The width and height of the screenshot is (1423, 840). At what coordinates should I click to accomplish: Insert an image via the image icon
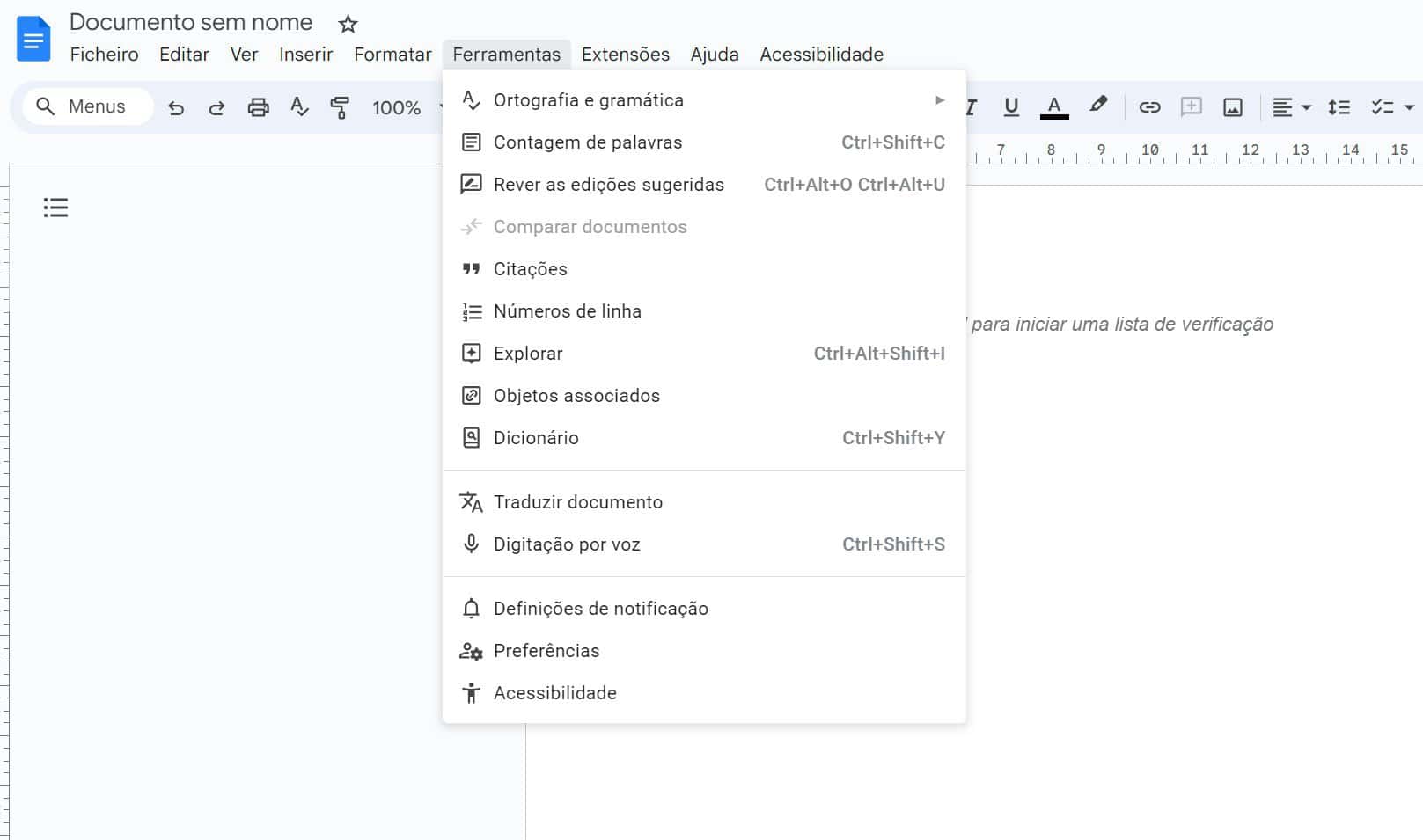click(1233, 106)
